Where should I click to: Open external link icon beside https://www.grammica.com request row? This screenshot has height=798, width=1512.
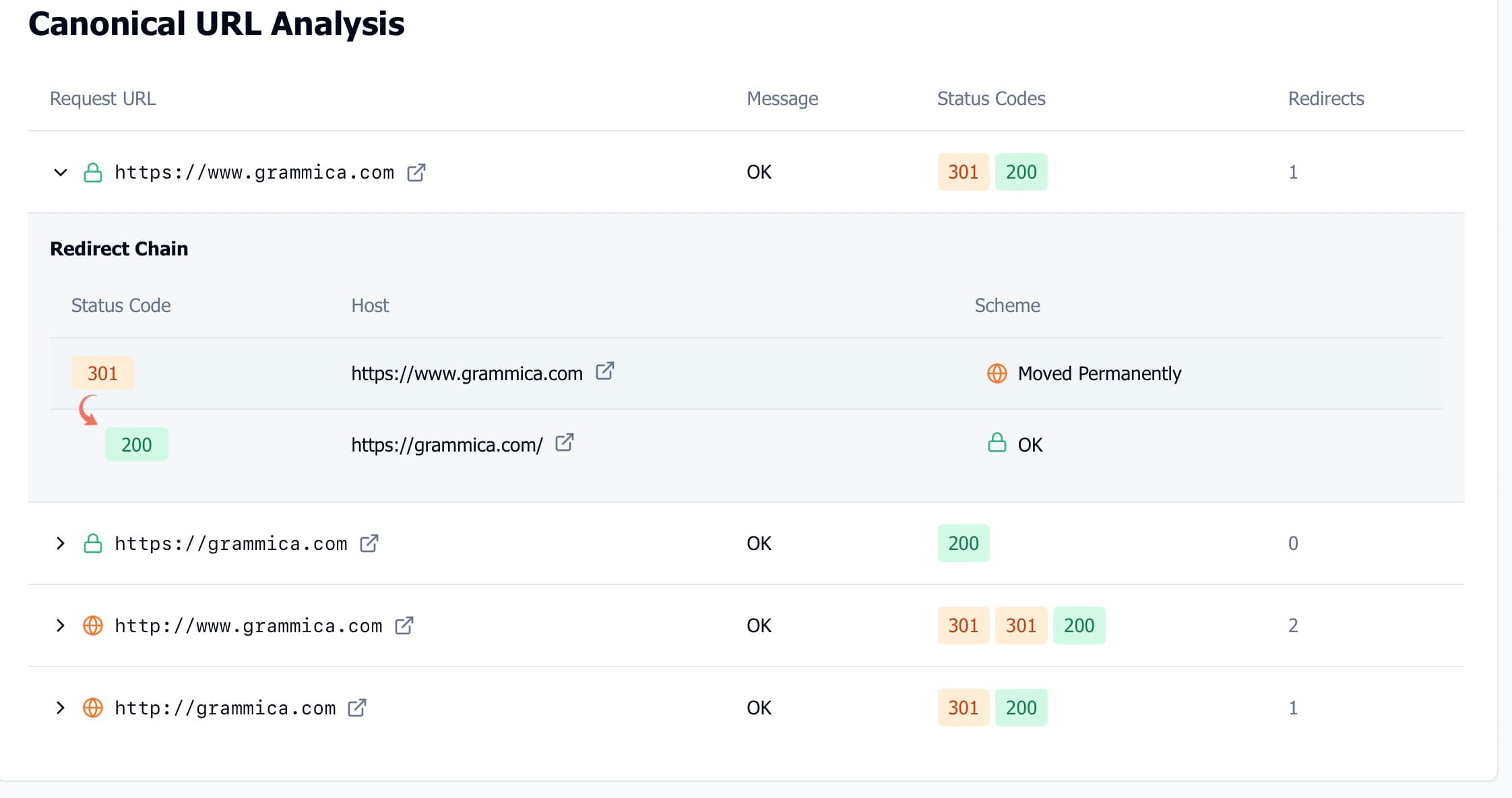click(416, 173)
